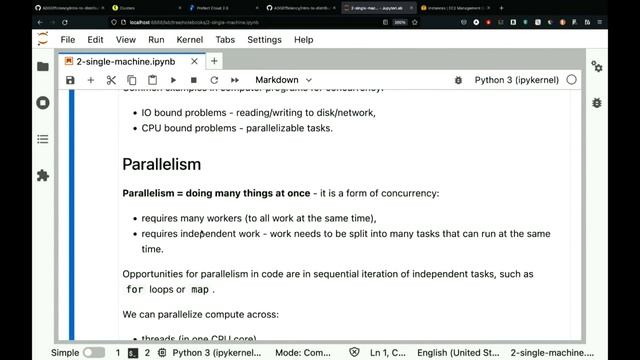Click the browser URL address field
The image size is (640, 360).
pyautogui.click(x=245, y=22)
